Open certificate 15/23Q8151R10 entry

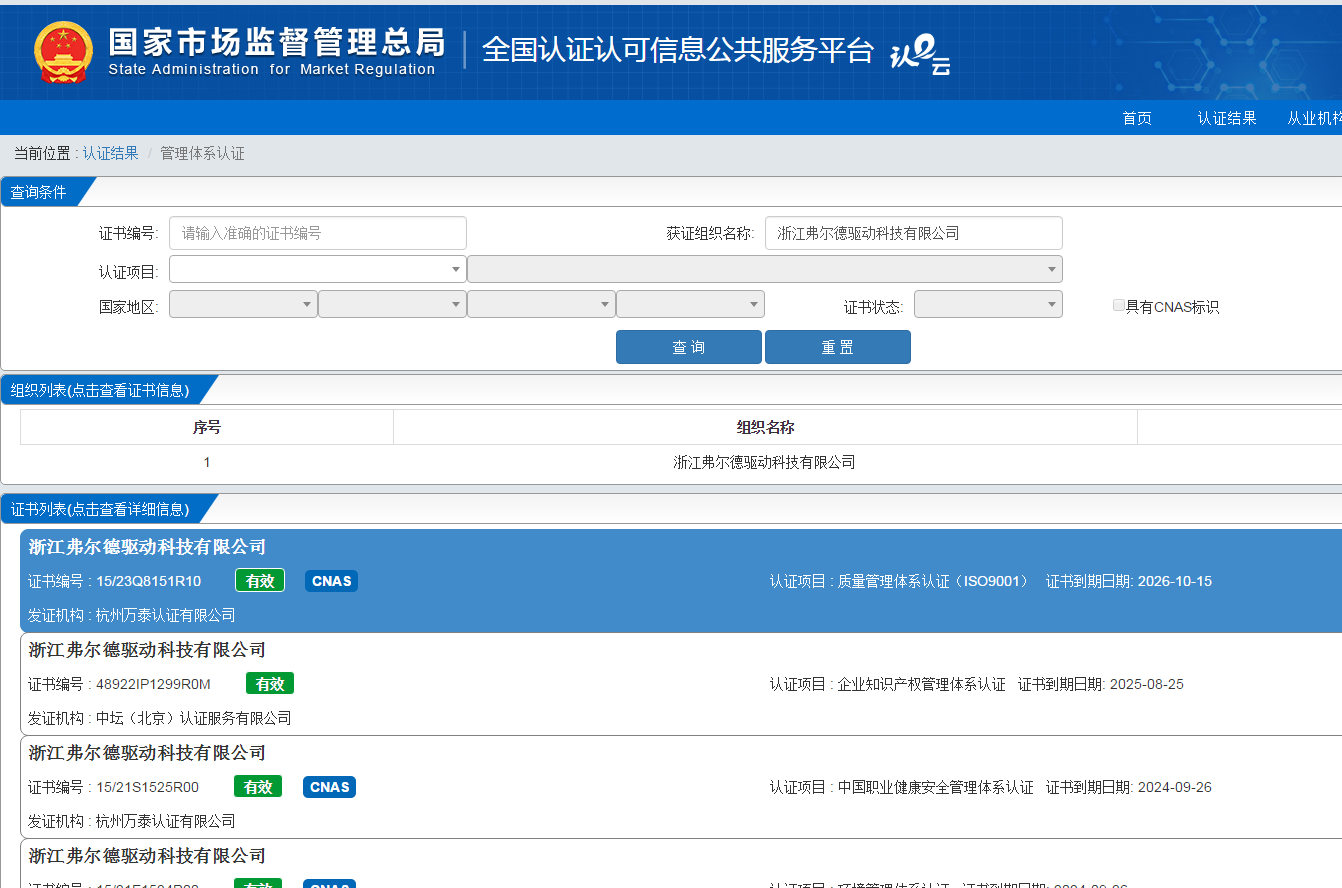(x=681, y=581)
